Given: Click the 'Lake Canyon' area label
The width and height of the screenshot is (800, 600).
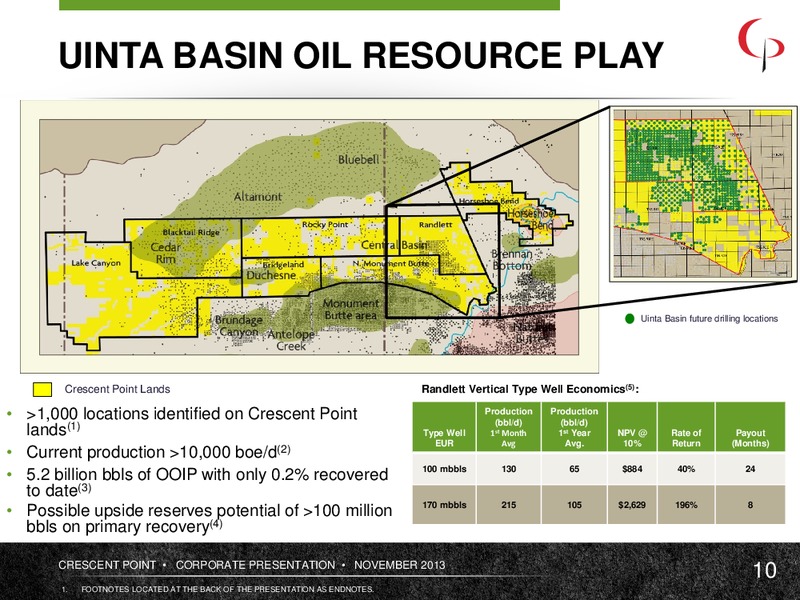Looking at the screenshot, I should click(x=96, y=263).
